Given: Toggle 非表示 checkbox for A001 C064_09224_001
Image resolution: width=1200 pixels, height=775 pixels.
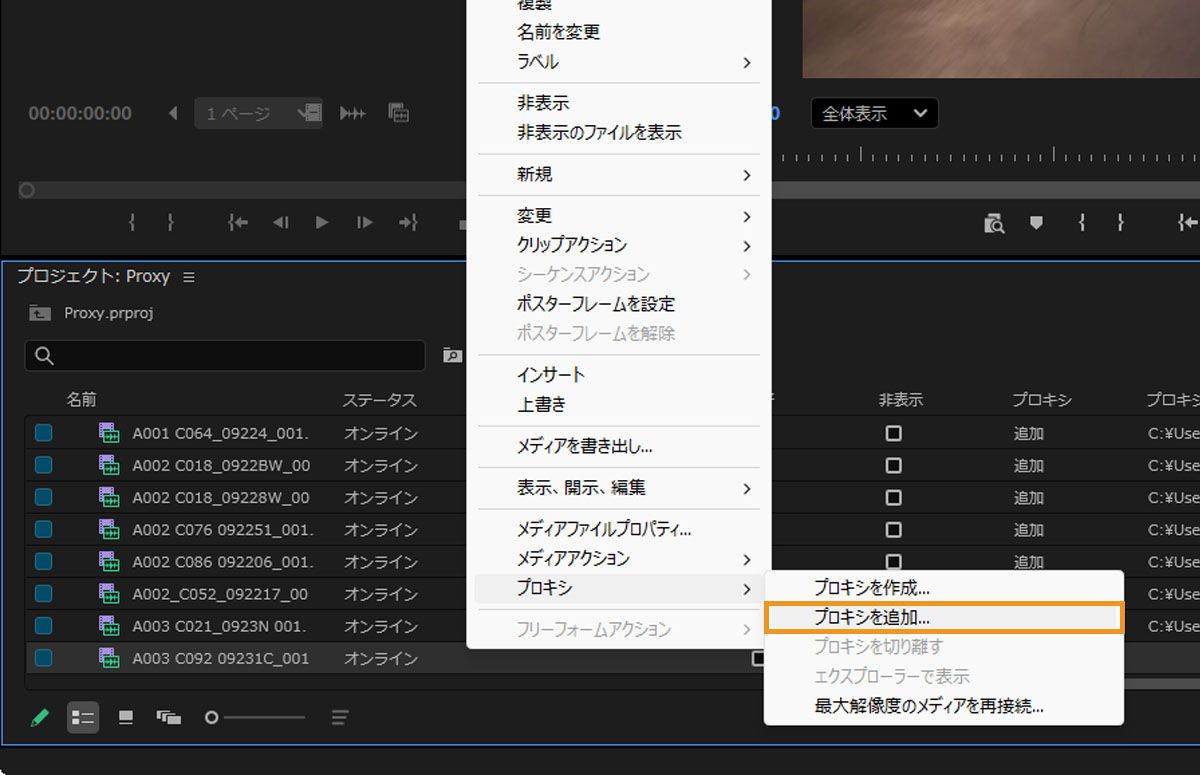Looking at the screenshot, I should pos(893,432).
